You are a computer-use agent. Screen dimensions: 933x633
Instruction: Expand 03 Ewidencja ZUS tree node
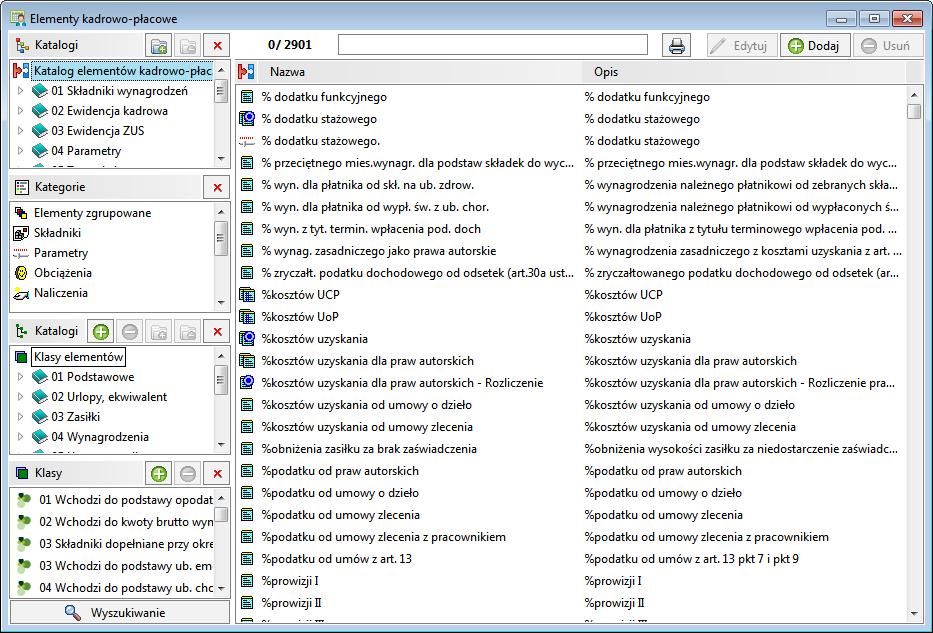(x=20, y=131)
